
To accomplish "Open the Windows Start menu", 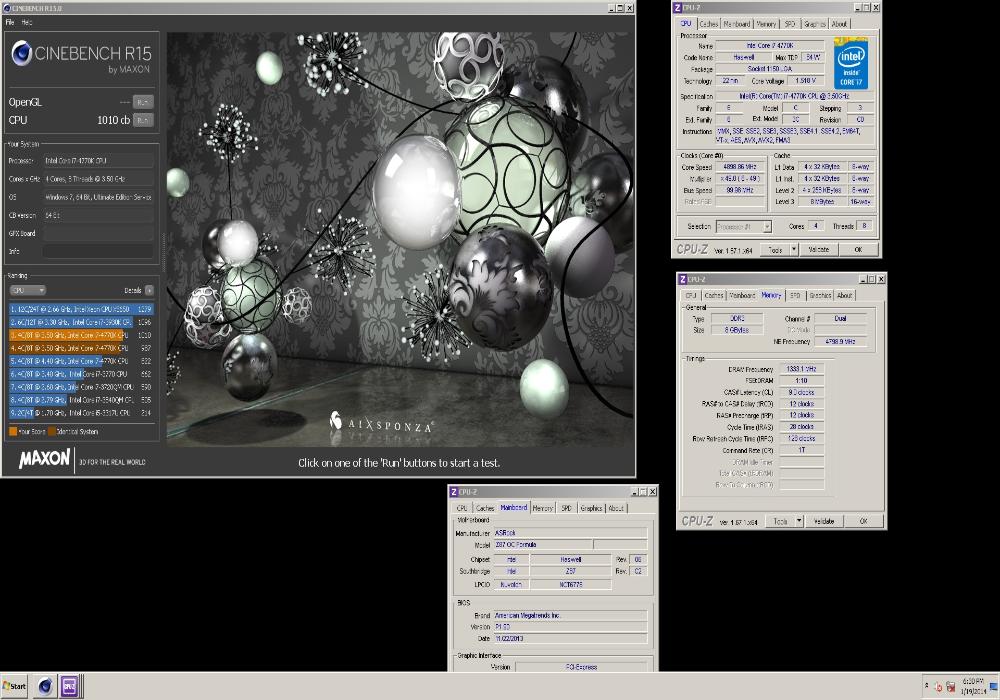I will (x=15, y=686).
